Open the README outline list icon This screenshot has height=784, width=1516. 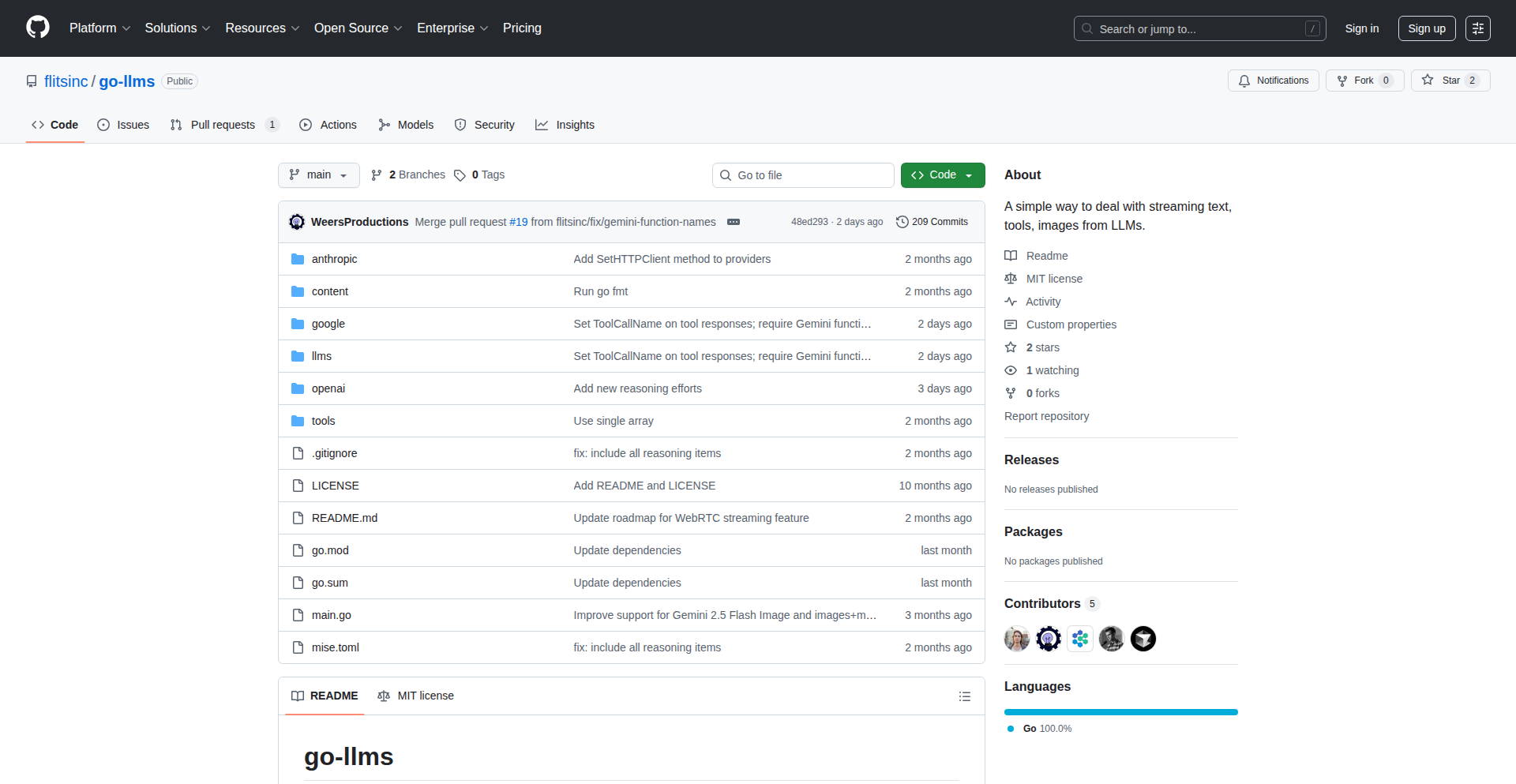point(964,696)
